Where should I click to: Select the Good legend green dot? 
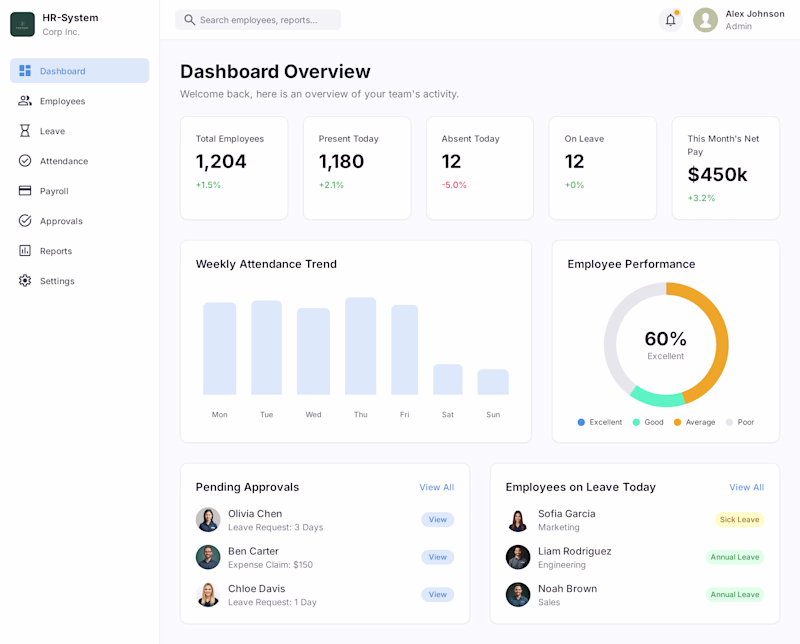tap(636, 422)
